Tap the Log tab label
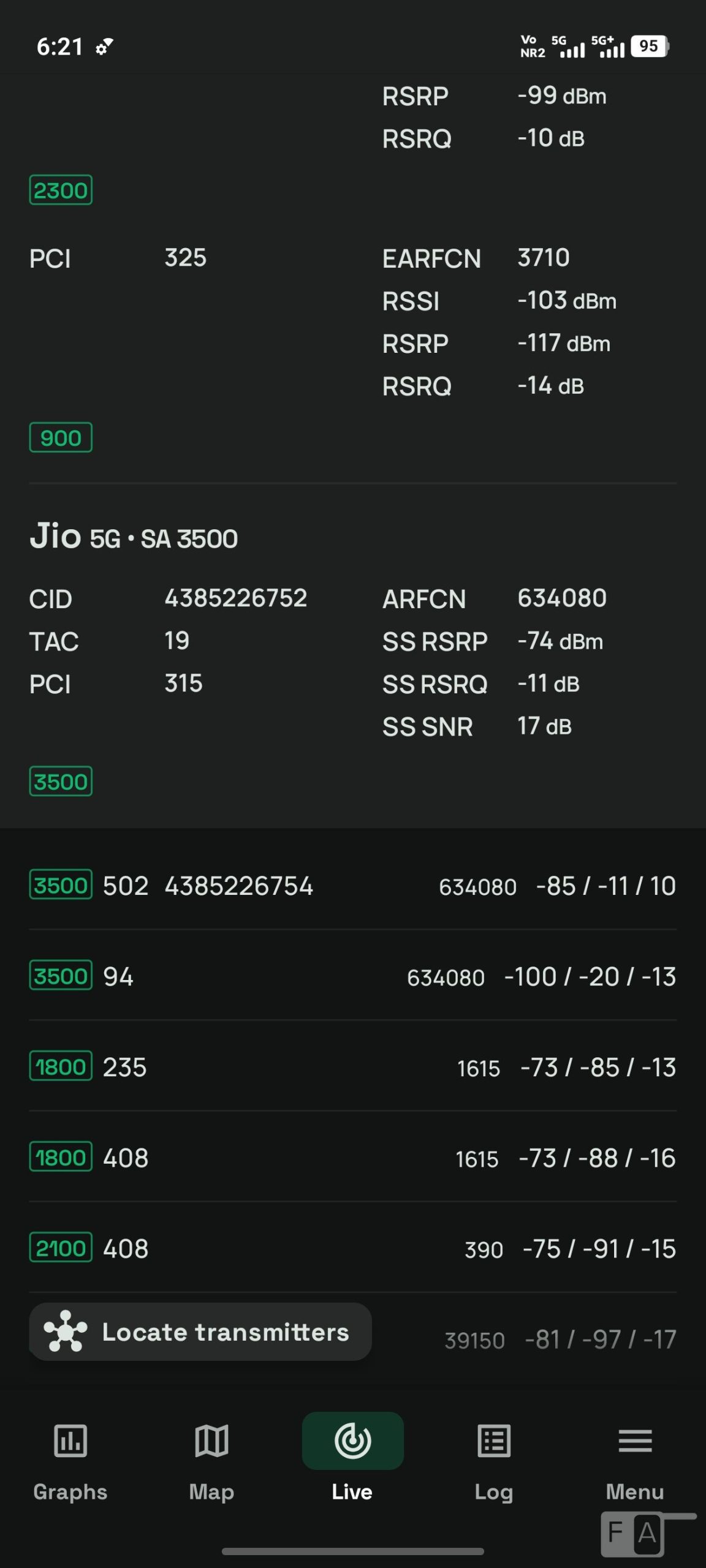Image resolution: width=706 pixels, height=1568 pixels. pyautogui.click(x=494, y=1493)
